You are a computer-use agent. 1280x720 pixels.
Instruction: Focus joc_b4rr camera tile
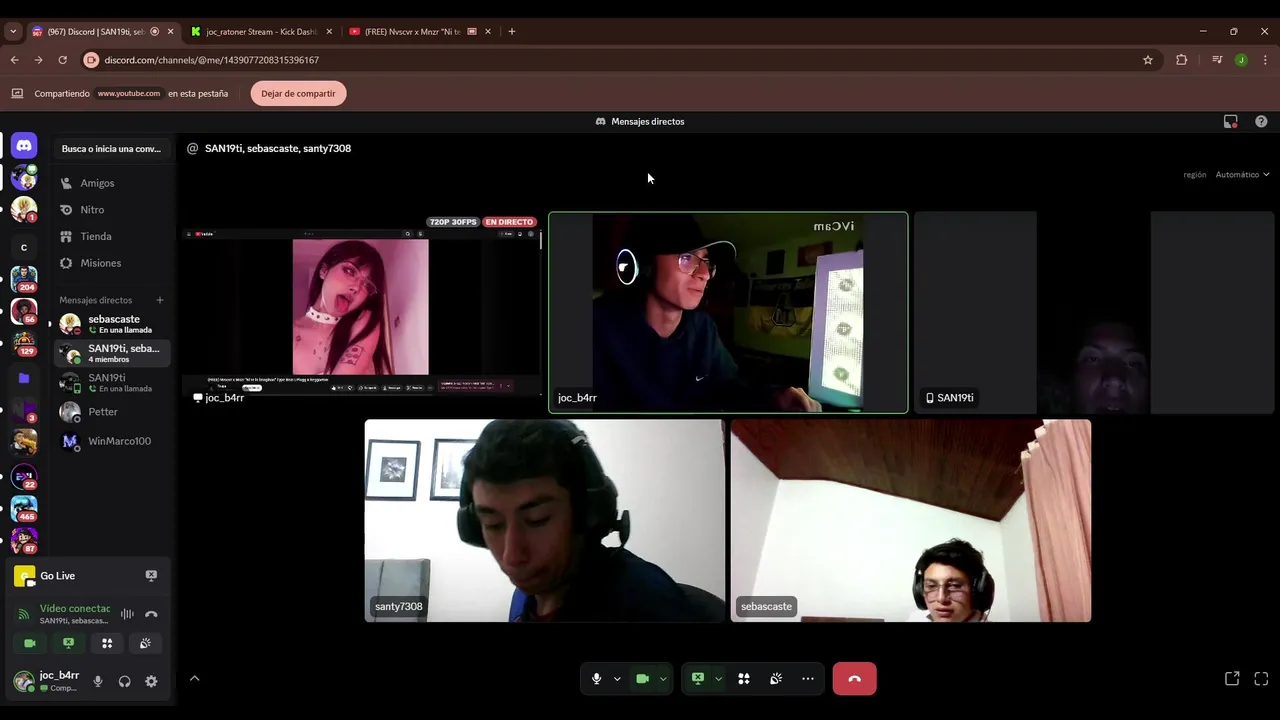pos(728,312)
